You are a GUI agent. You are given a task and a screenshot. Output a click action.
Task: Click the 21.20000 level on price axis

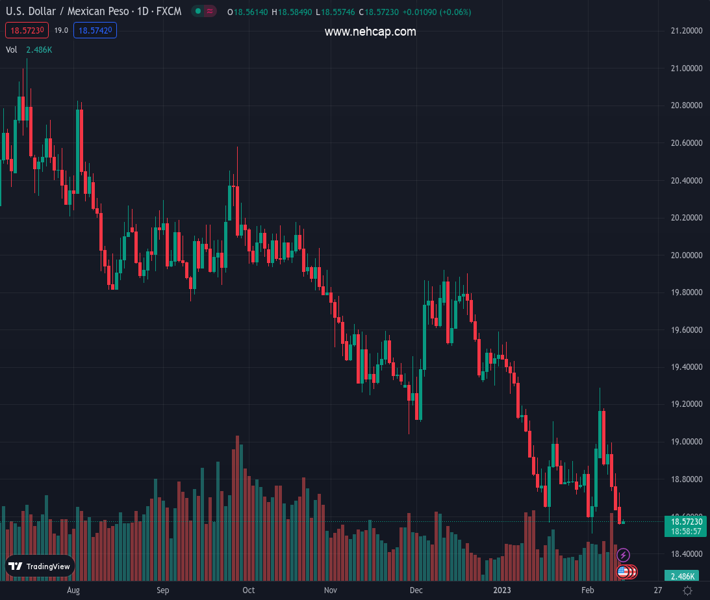tap(685, 31)
